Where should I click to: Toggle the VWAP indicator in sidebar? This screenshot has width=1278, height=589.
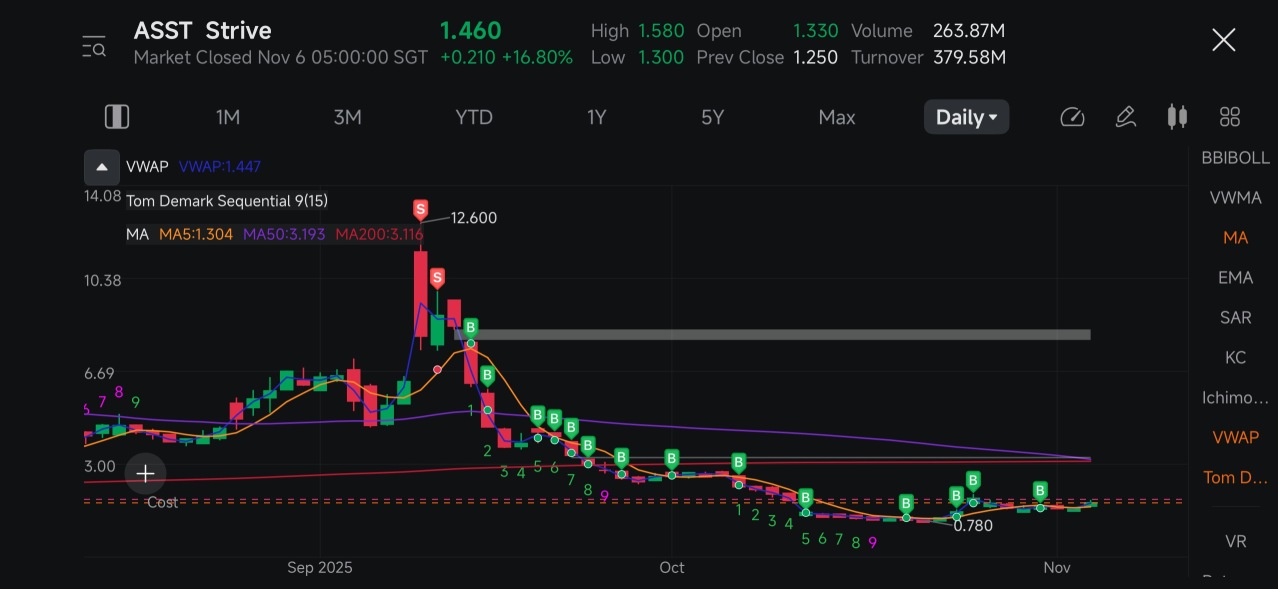click(1235, 437)
